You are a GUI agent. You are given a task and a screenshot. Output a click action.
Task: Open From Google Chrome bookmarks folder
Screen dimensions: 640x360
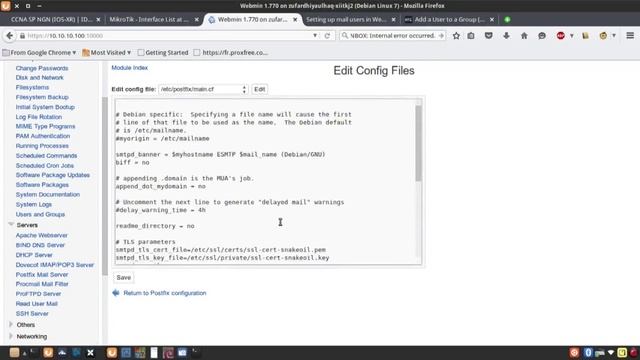[x=40, y=53]
